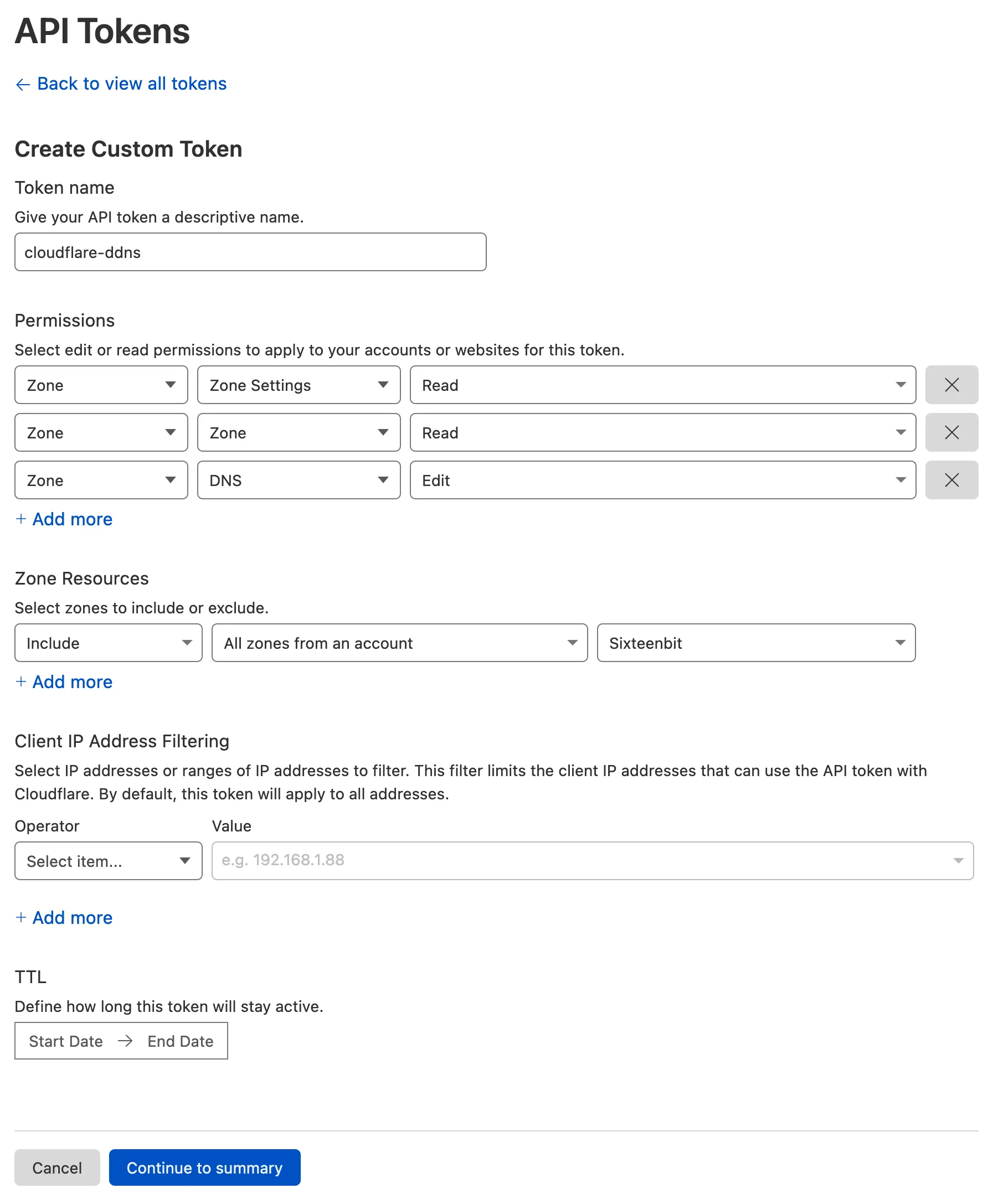Open the Read access dropdown in second row

(662, 432)
